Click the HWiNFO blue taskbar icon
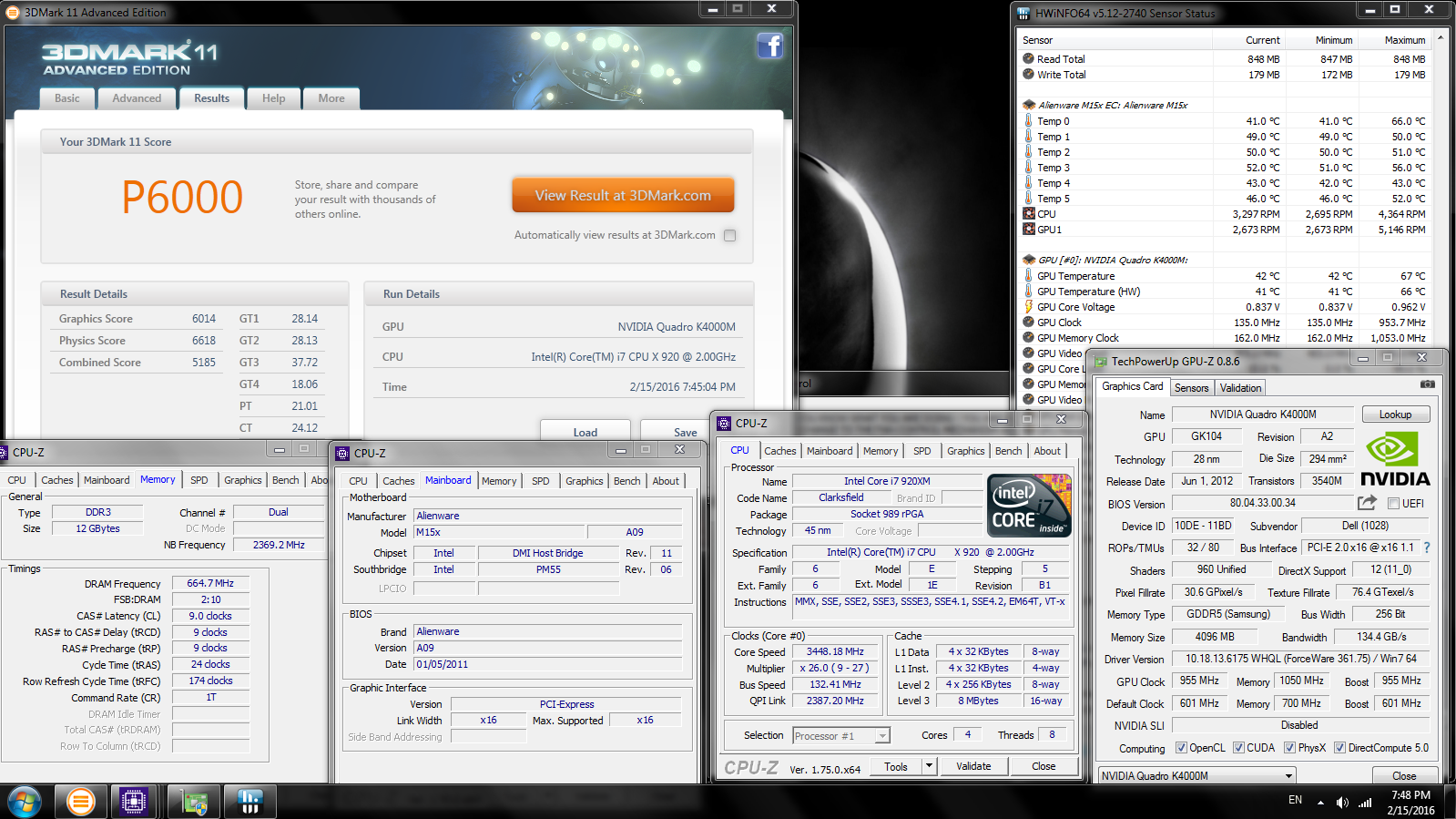Viewport: 1456px width, 819px height. (249, 802)
